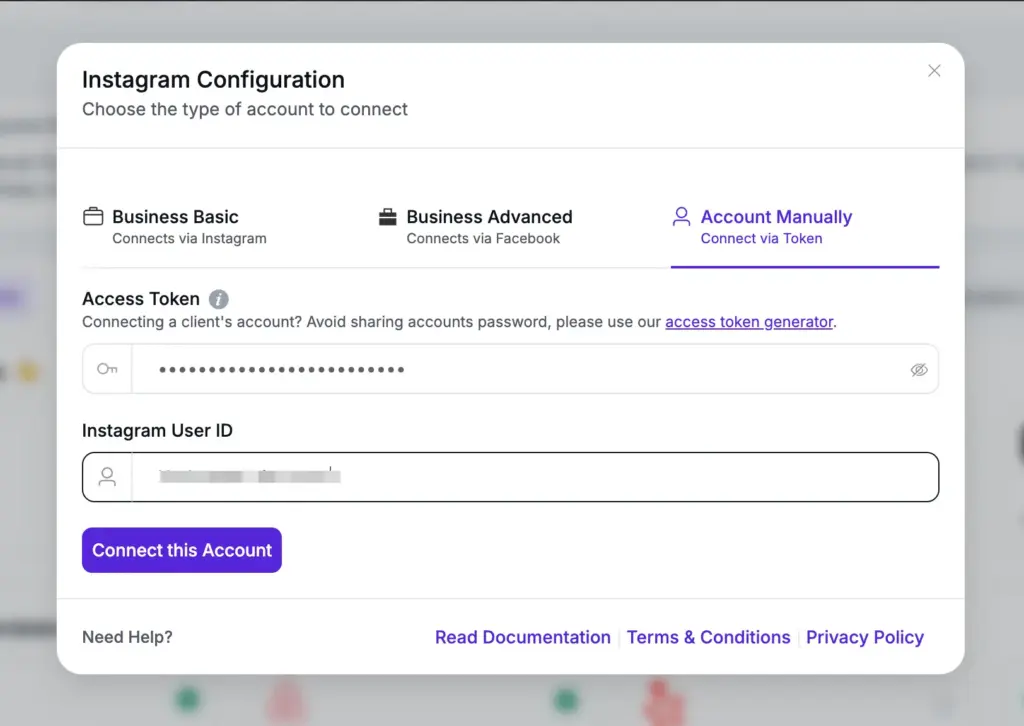
Task: Click inside the Instagram User ID field
Action: click(x=500, y=476)
